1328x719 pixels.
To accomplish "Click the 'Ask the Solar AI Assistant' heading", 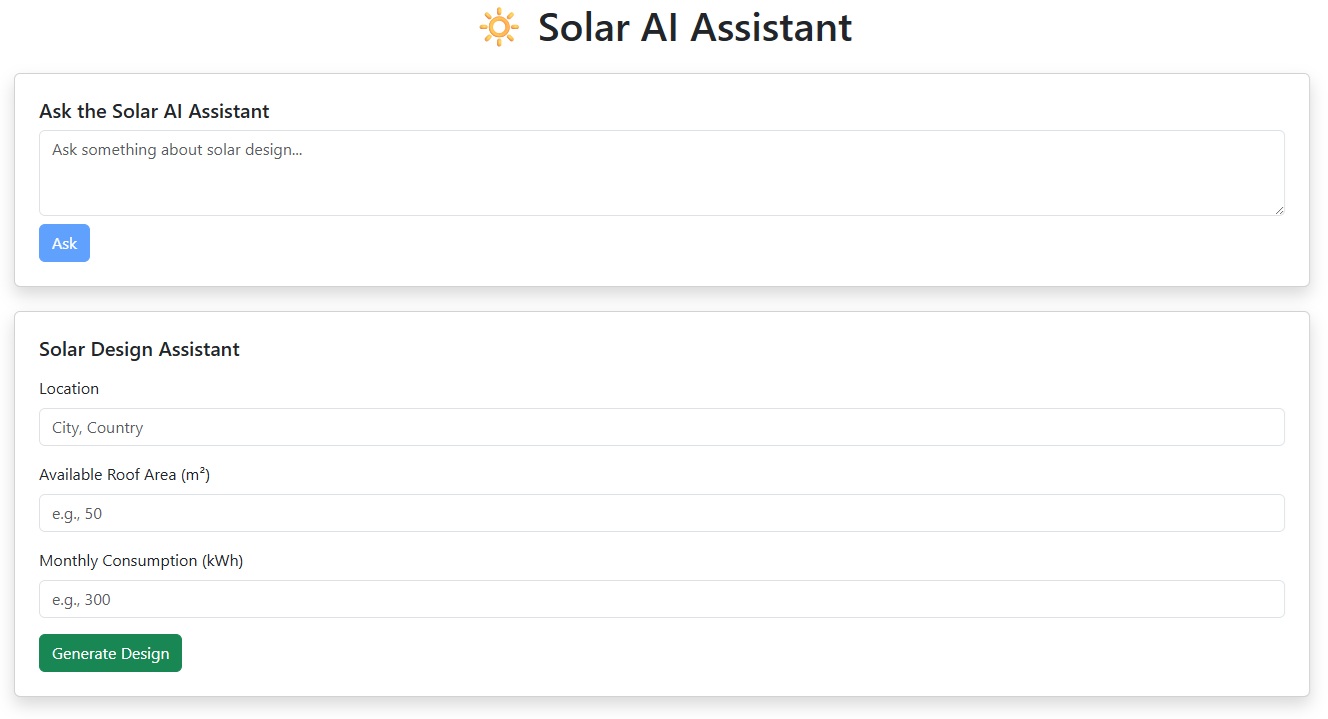I will [154, 111].
